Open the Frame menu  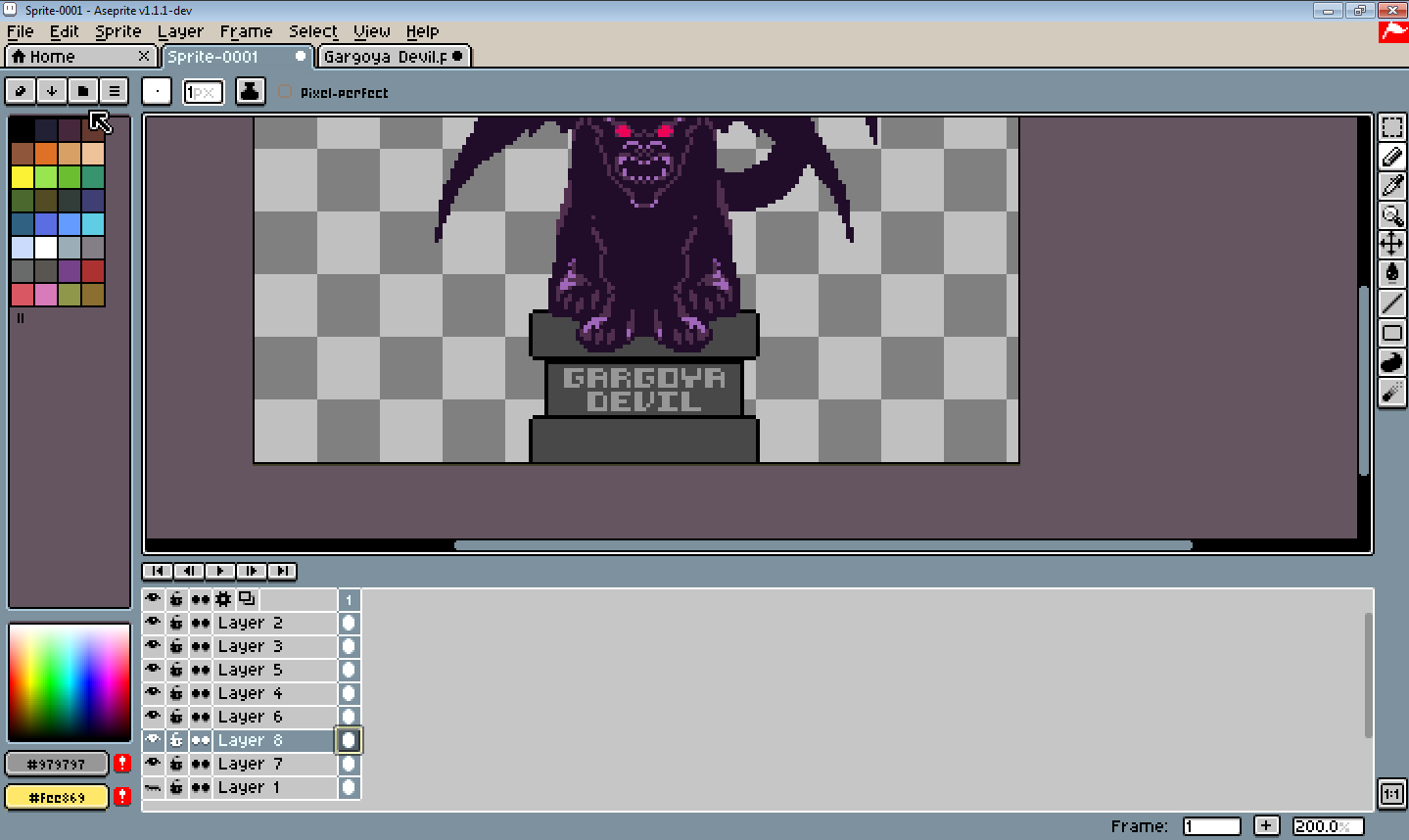[x=246, y=31]
